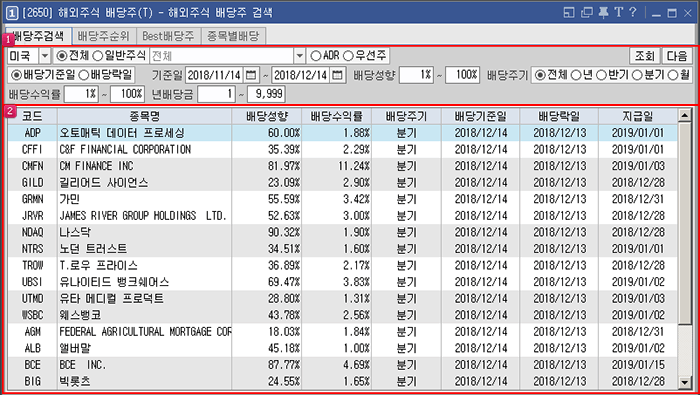Click the vertical scrollbar thumb of results table
The height and width of the screenshot is (395, 700).
coord(684,223)
